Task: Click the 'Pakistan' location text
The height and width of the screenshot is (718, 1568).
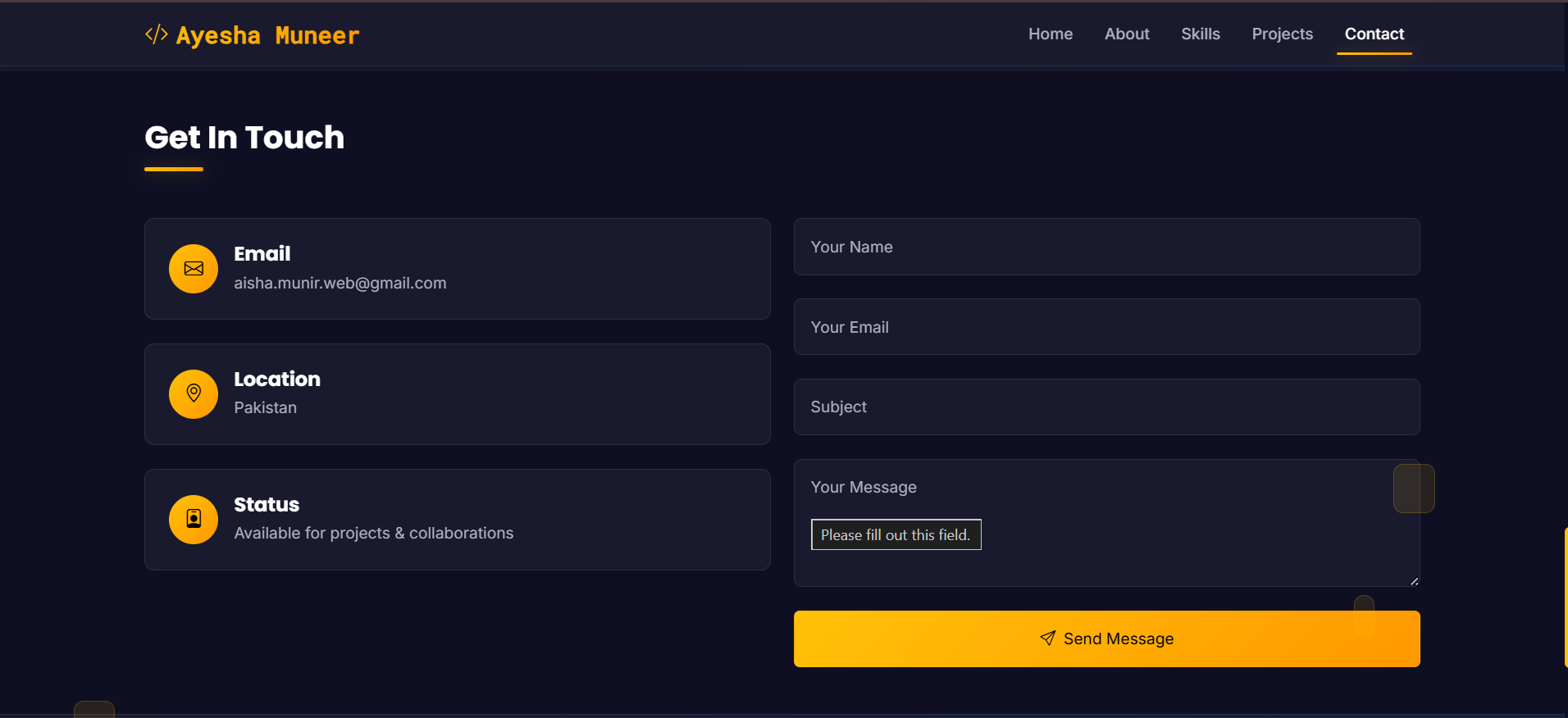Action: click(x=266, y=407)
